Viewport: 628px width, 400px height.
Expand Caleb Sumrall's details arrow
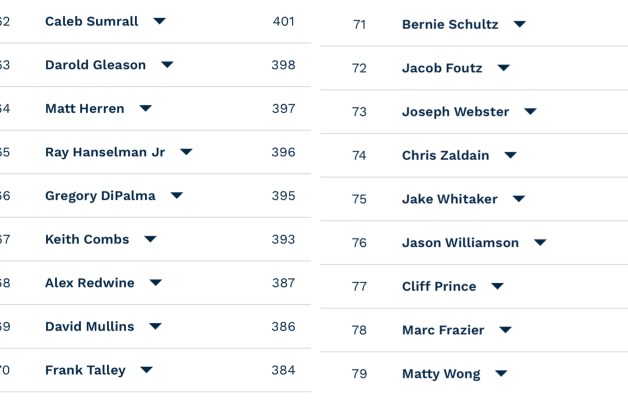[x=160, y=21]
